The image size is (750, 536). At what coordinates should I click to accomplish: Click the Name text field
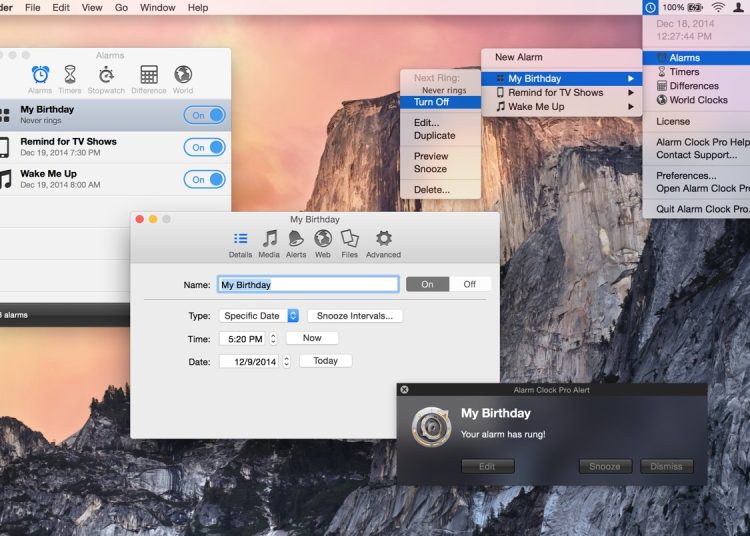click(x=308, y=284)
